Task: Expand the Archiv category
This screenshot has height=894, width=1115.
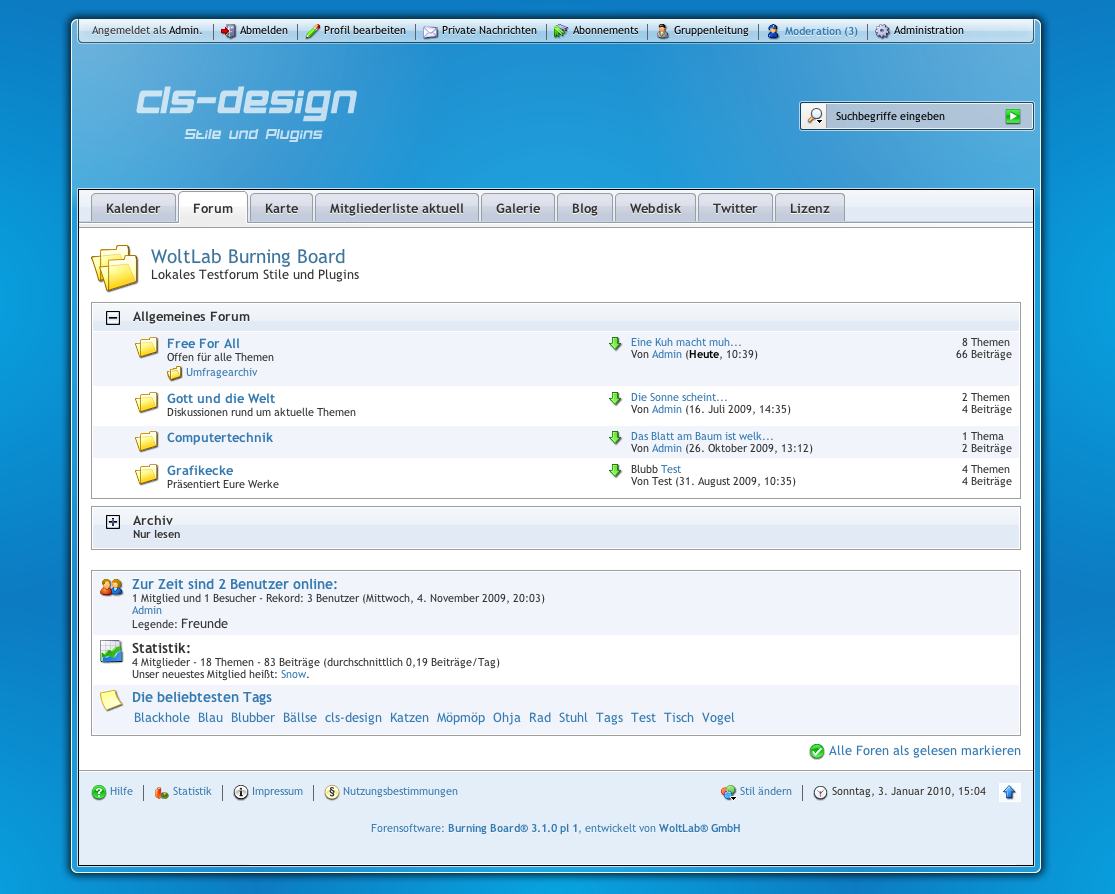Action: click(x=113, y=522)
